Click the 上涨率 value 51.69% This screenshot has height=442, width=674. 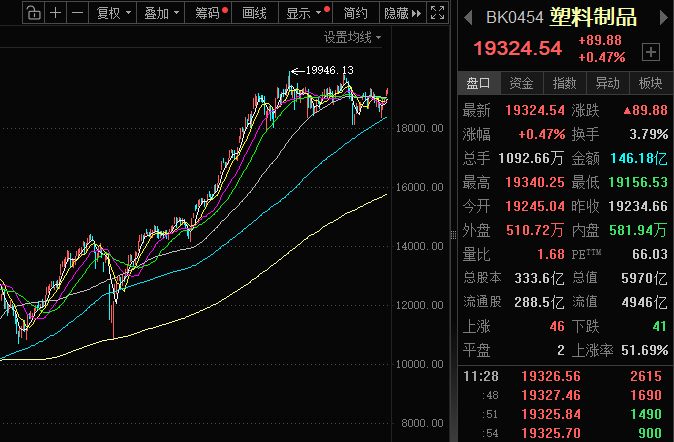(x=645, y=350)
